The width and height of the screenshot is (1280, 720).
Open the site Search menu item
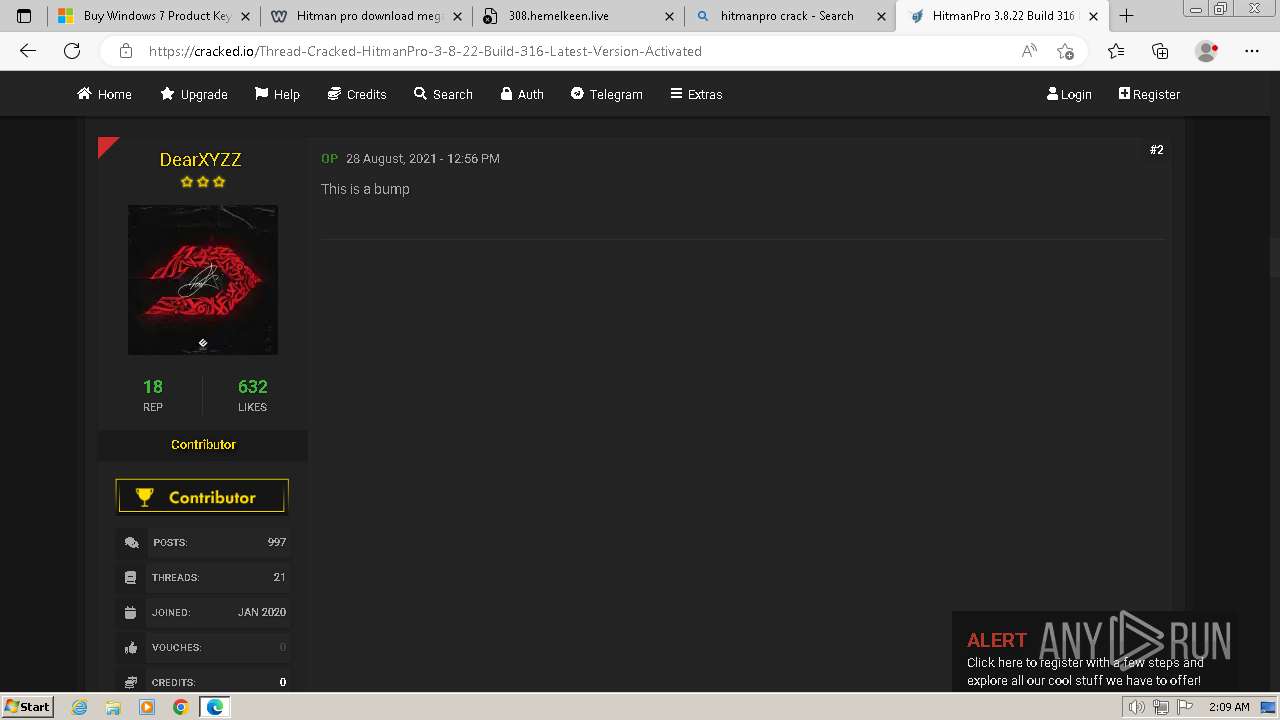443,94
